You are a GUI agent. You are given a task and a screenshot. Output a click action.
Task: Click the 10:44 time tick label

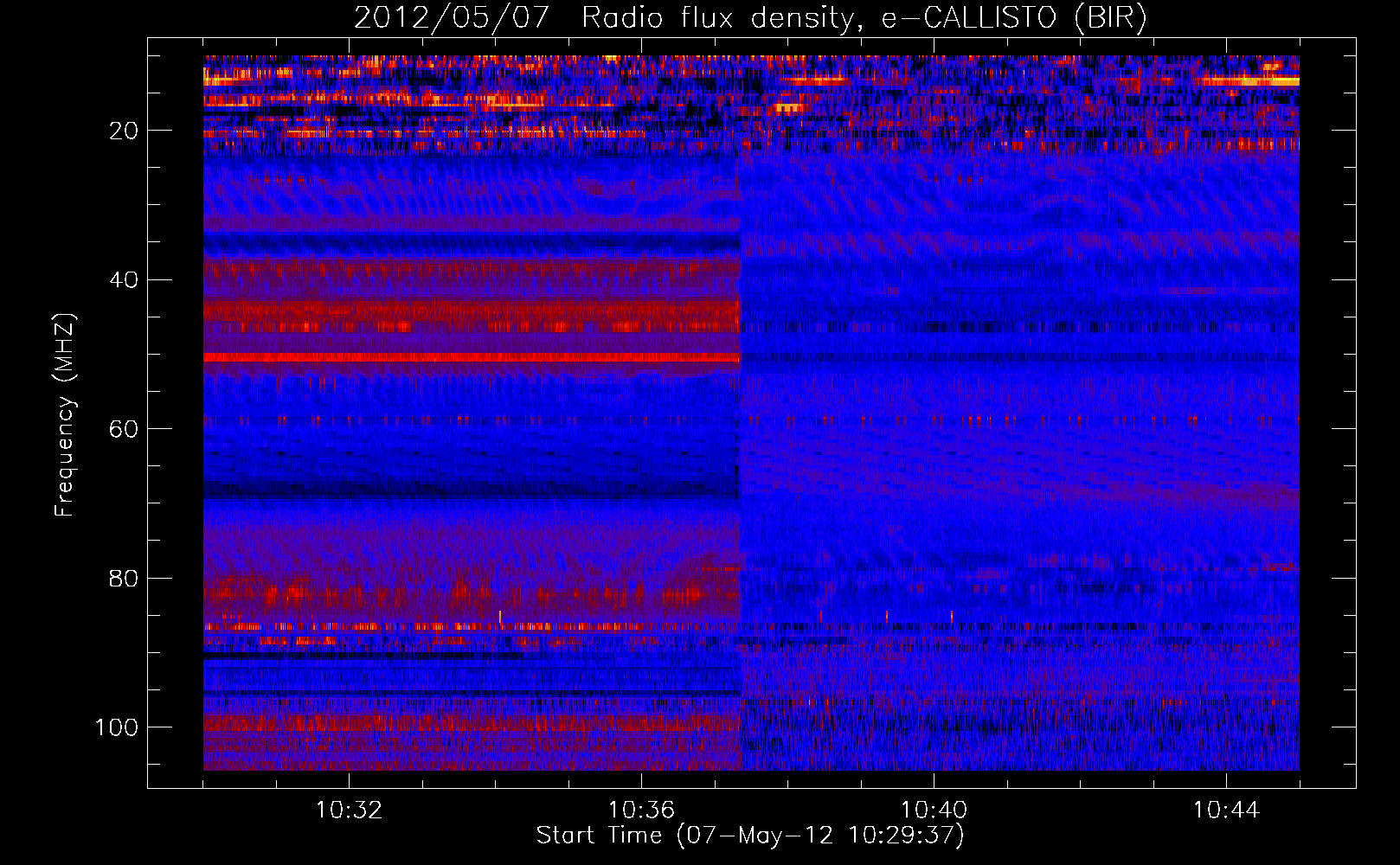pos(1226,811)
